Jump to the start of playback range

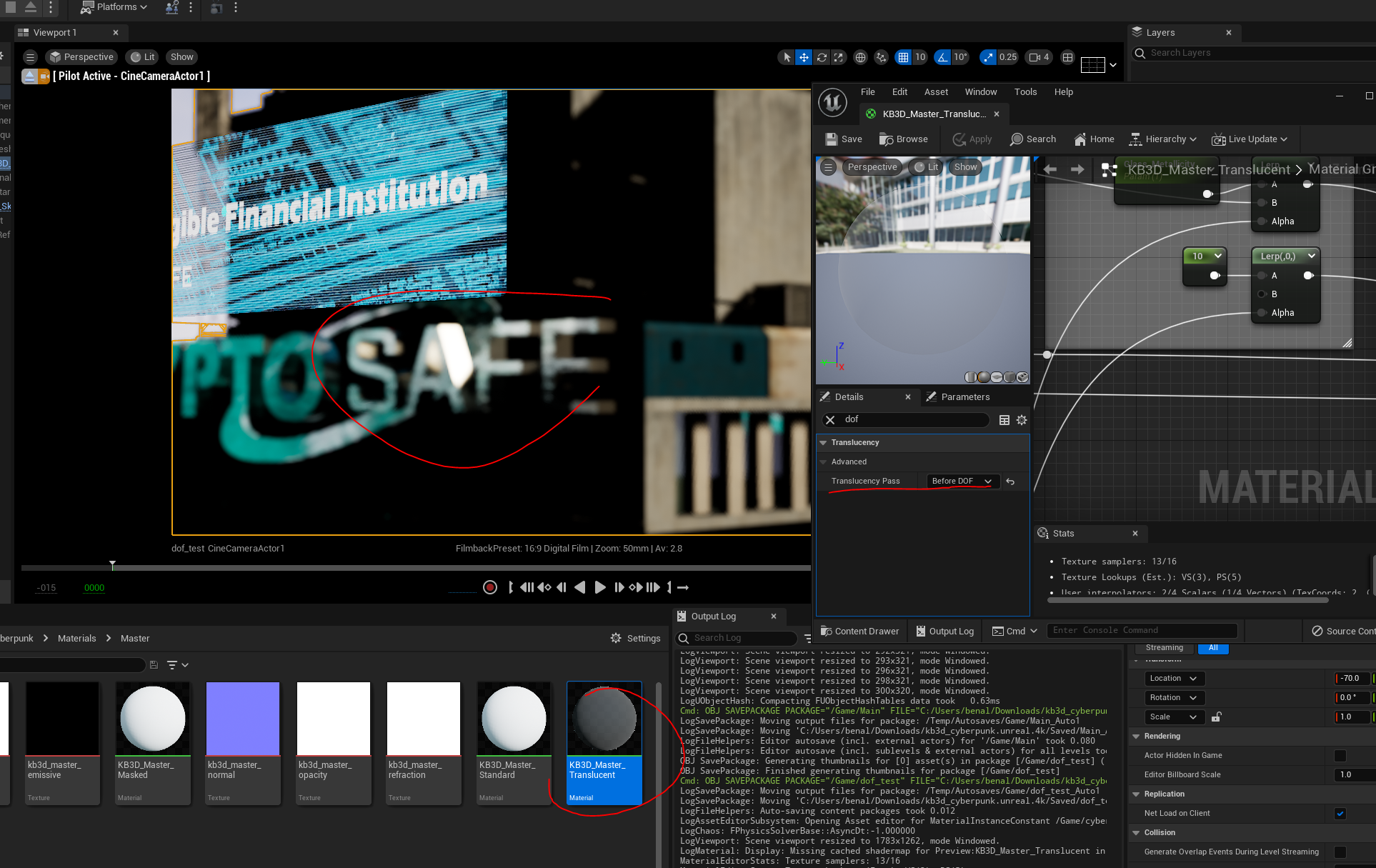527,587
